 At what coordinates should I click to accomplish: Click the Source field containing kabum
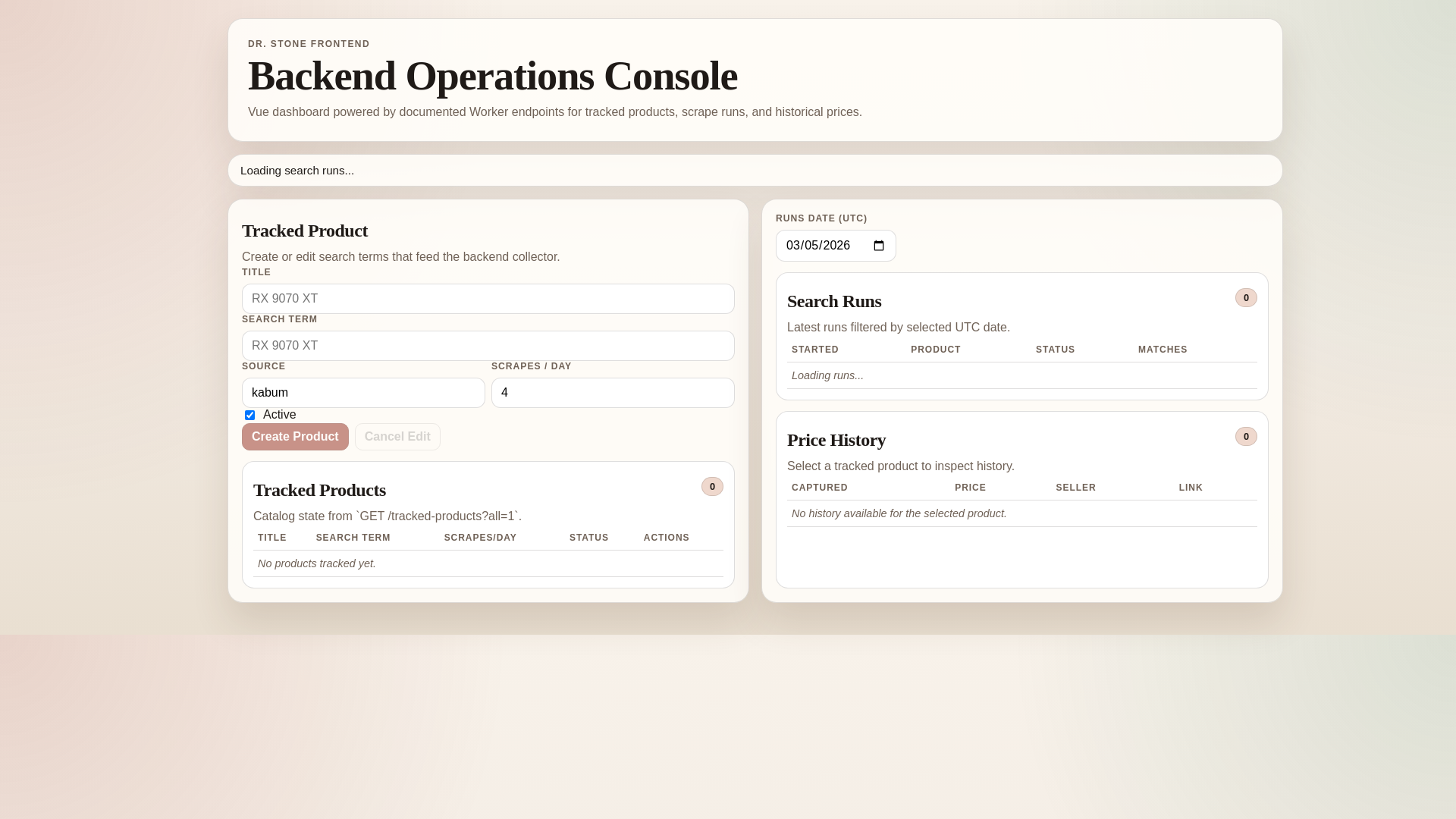tap(363, 393)
